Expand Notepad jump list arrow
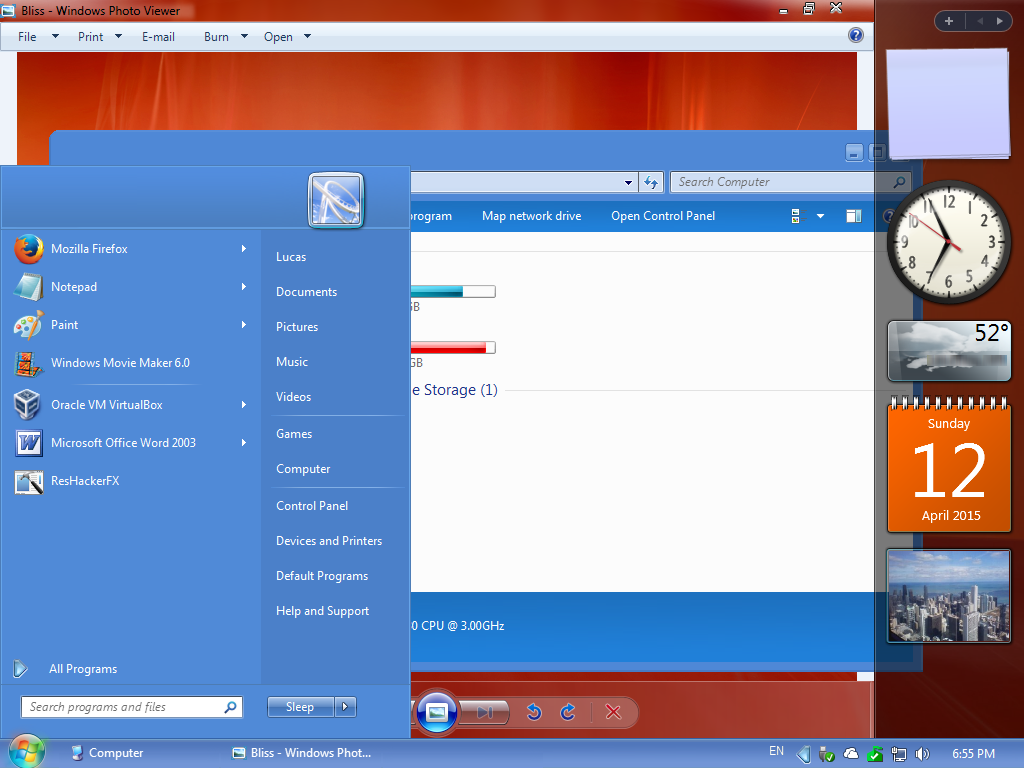 click(x=244, y=287)
